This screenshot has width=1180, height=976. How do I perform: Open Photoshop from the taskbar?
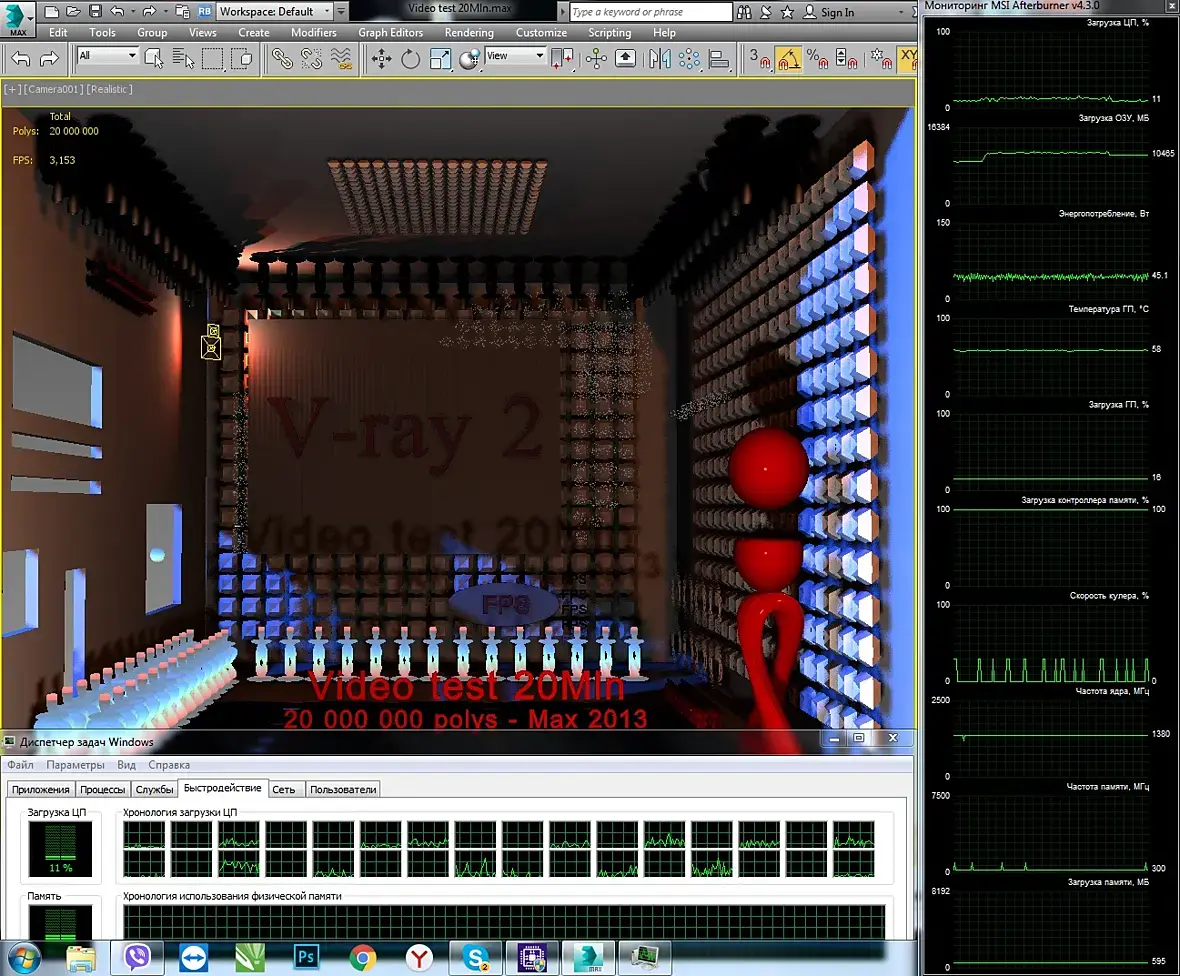(306, 957)
